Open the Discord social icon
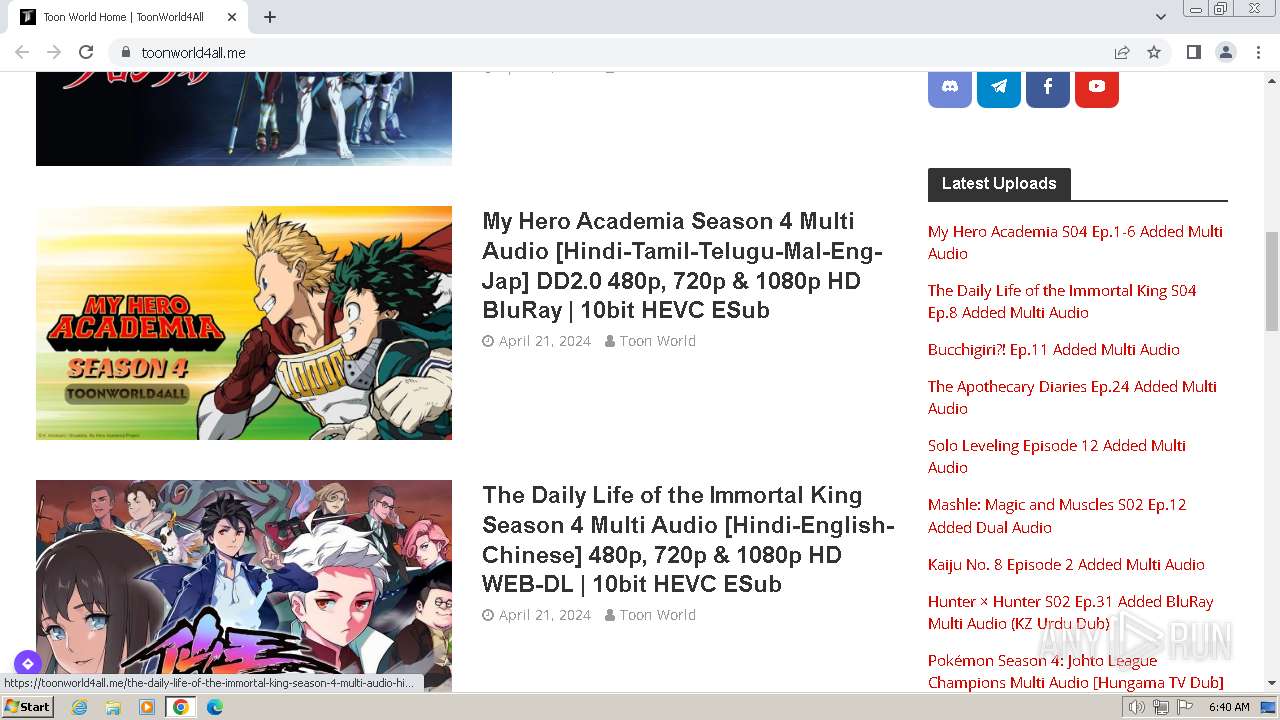 tap(950, 87)
